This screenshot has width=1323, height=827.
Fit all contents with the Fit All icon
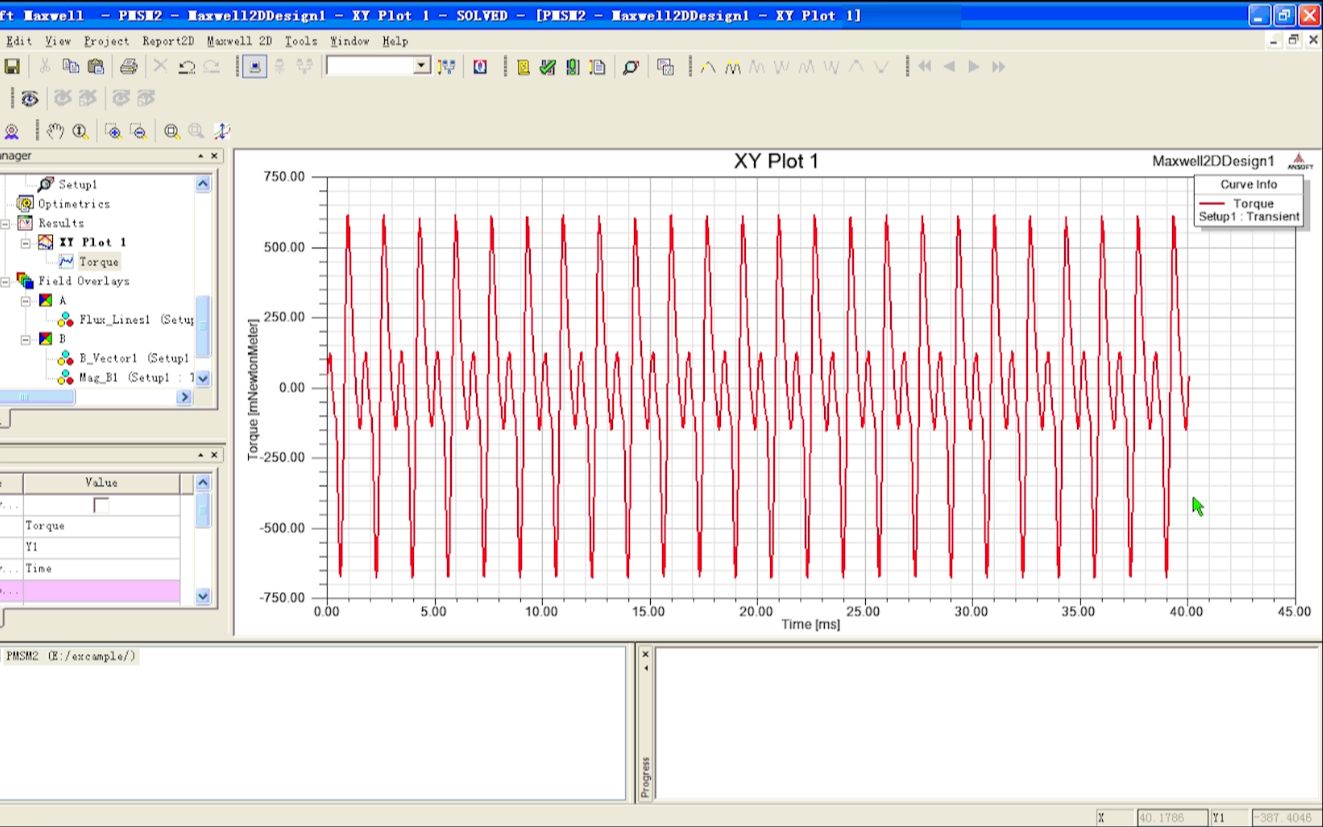(x=172, y=131)
